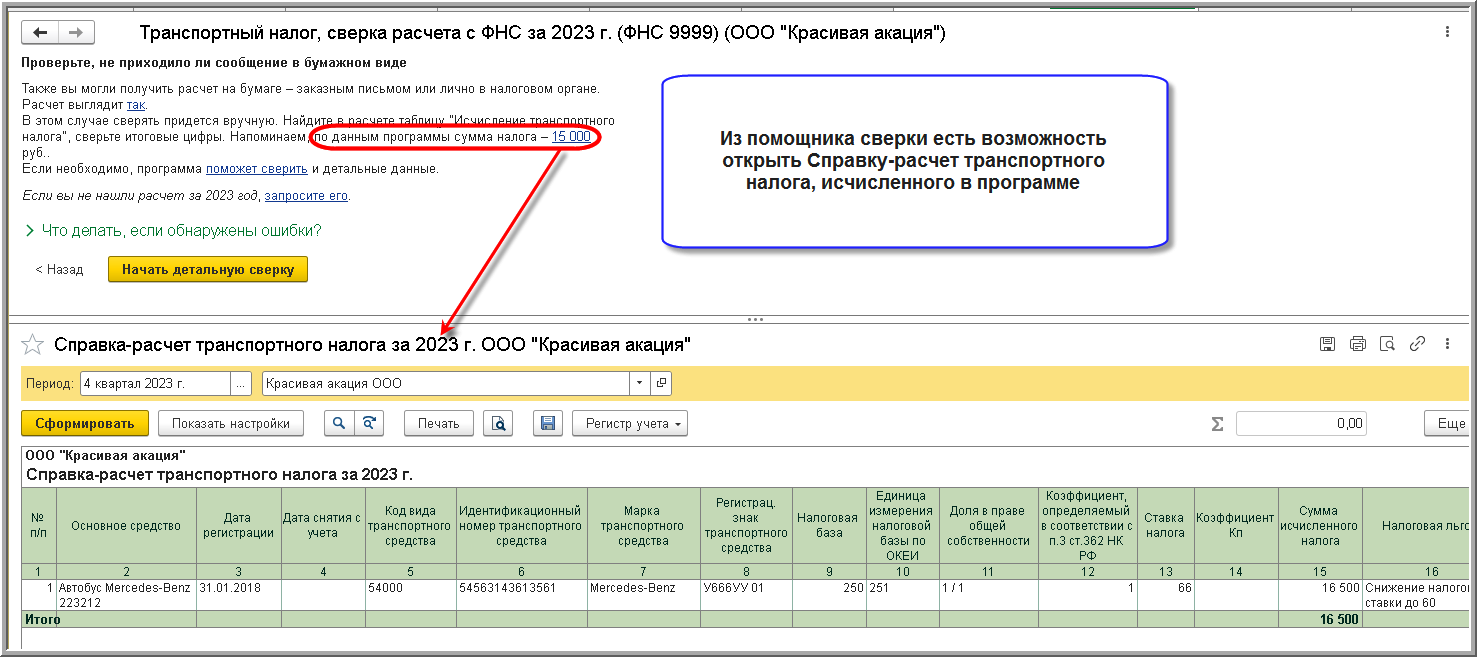Select the ownership share cell '1 / 1'
The image size is (1477, 657).
click(x=989, y=595)
